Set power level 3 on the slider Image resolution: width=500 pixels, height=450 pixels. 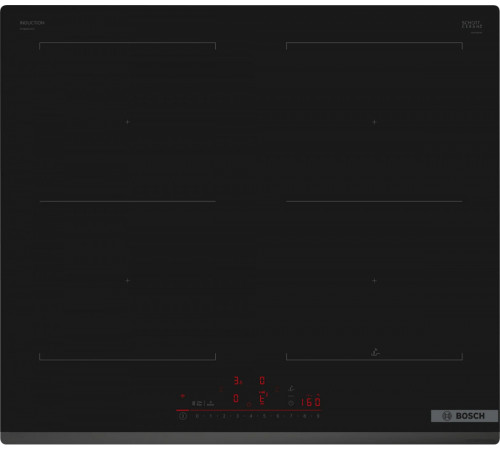click(237, 416)
